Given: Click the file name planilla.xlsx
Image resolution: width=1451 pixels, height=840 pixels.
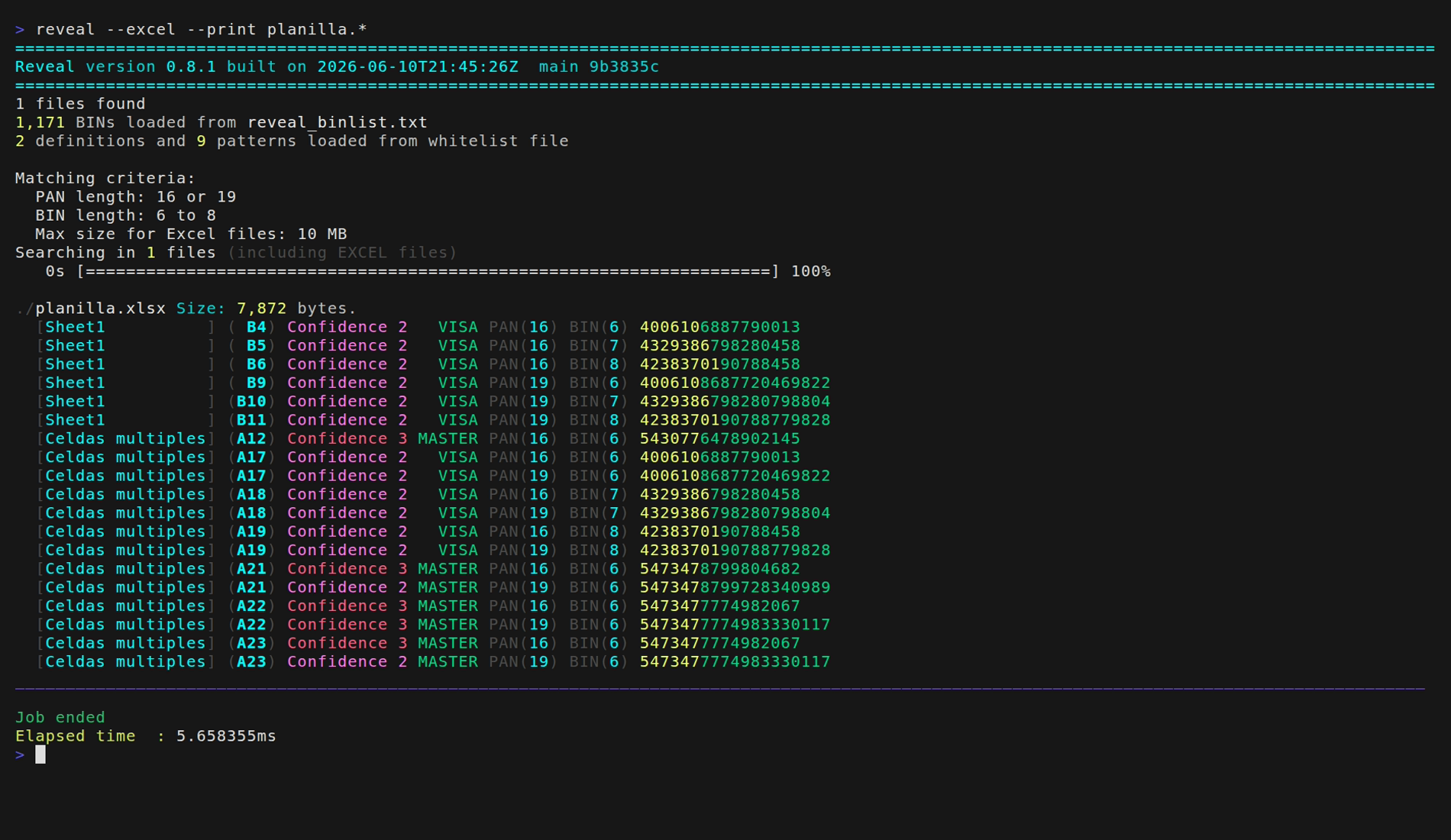Looking at the screenshot, I should tap(100, 309).
